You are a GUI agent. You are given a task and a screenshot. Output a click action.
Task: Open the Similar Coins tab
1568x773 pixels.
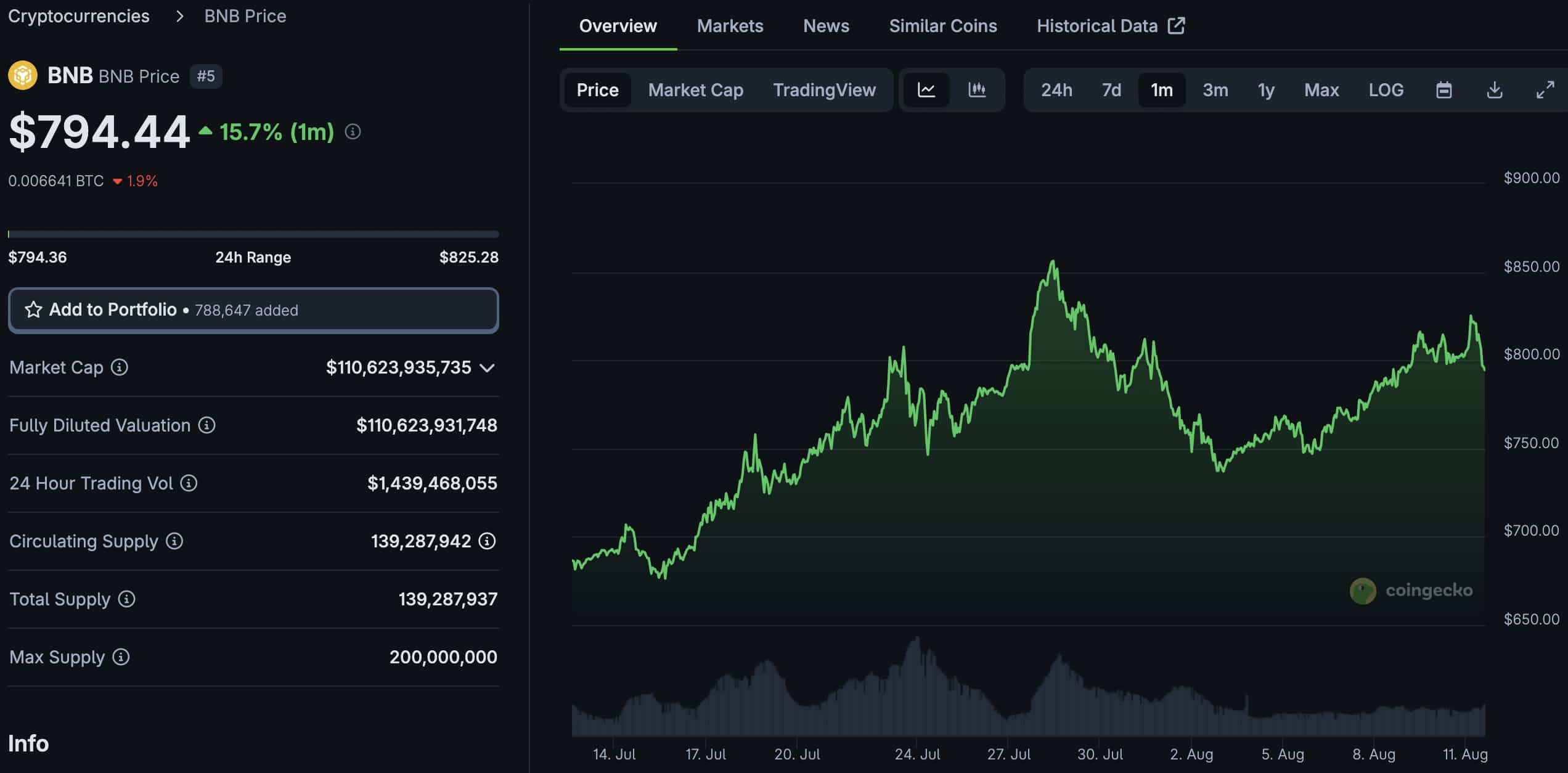[x=942, y=26]
